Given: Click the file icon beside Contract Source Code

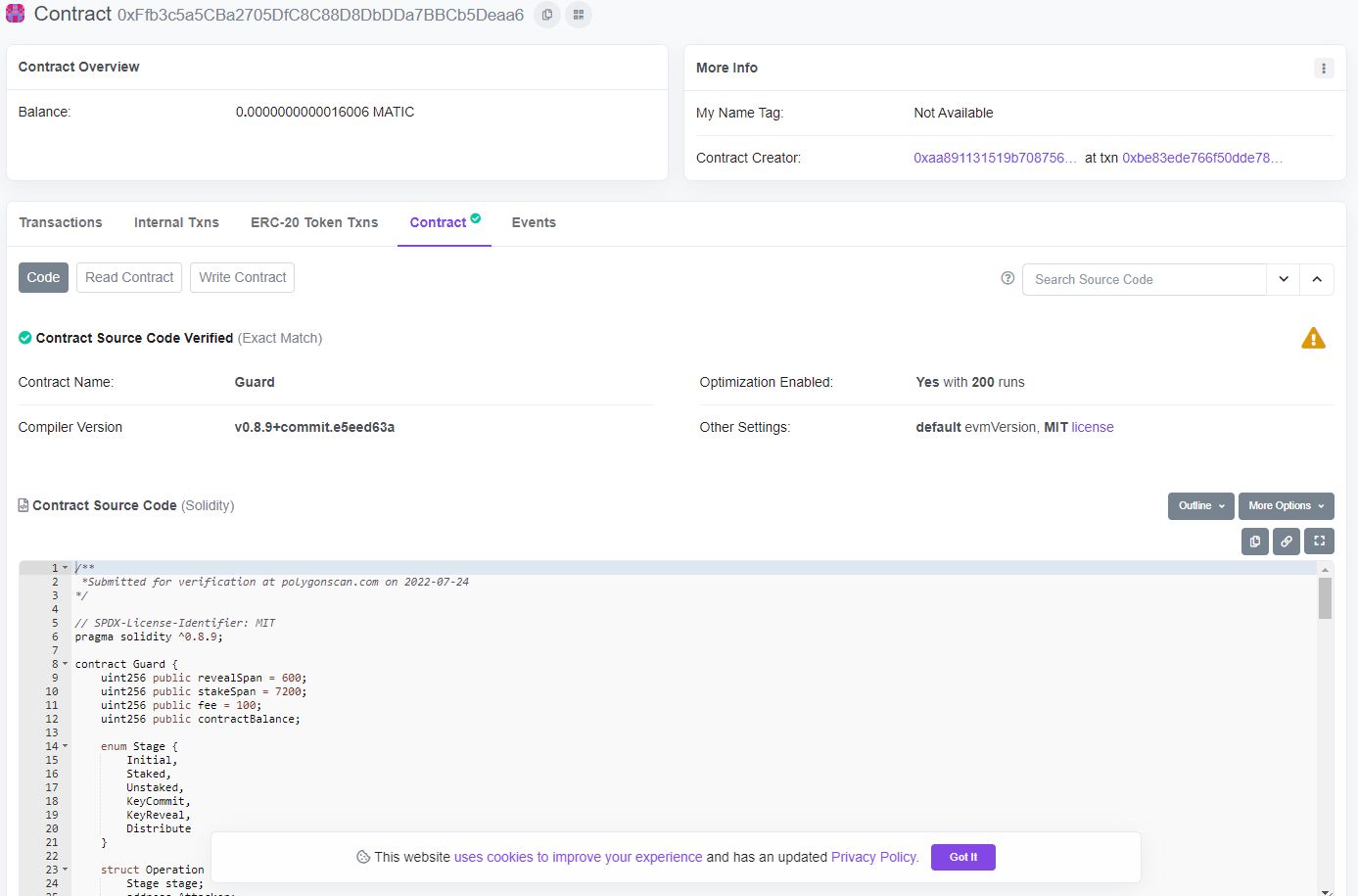Looking at the screenshot, I should point(23,505).
